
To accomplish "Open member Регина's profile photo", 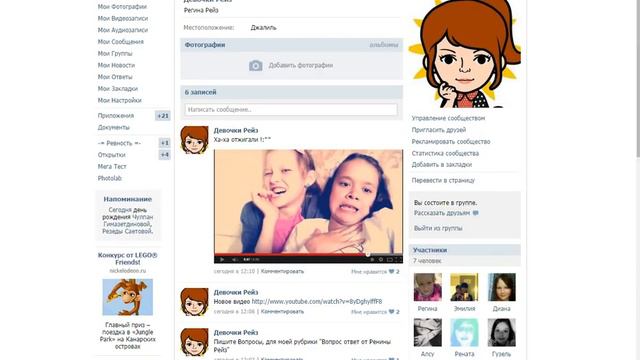I will click(427, 287).
